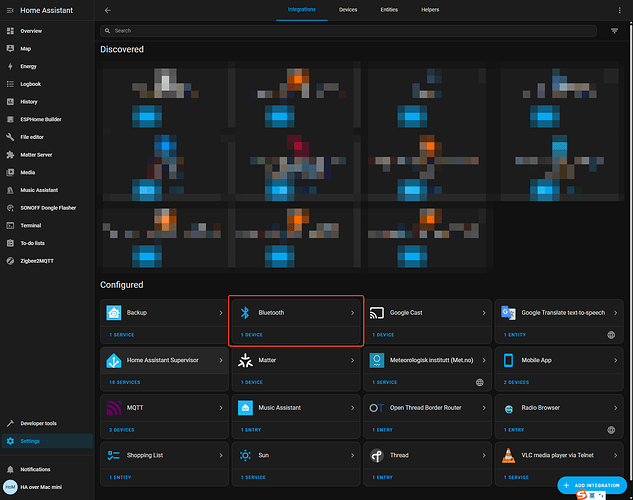Go back with the arrow icon
Viewport: 633px width, 500px height.
point(107,10)
